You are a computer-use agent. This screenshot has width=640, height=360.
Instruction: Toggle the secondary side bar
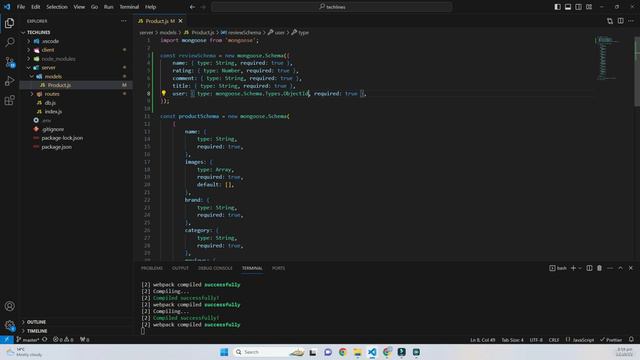[578, 7]
